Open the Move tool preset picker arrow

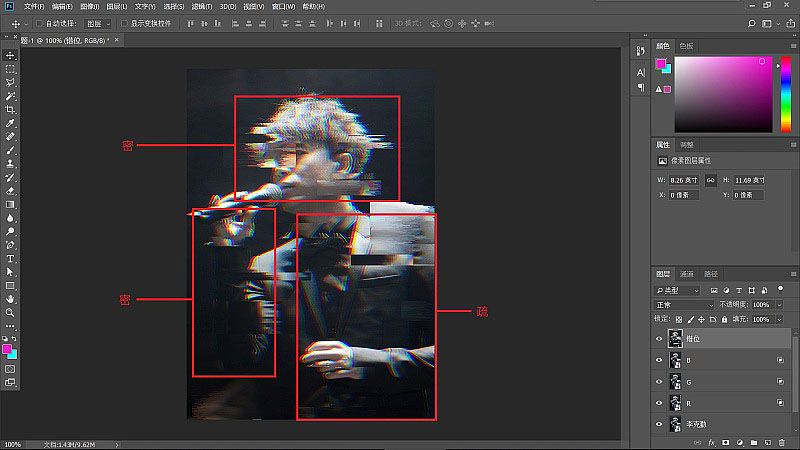[x=26, y=24]
